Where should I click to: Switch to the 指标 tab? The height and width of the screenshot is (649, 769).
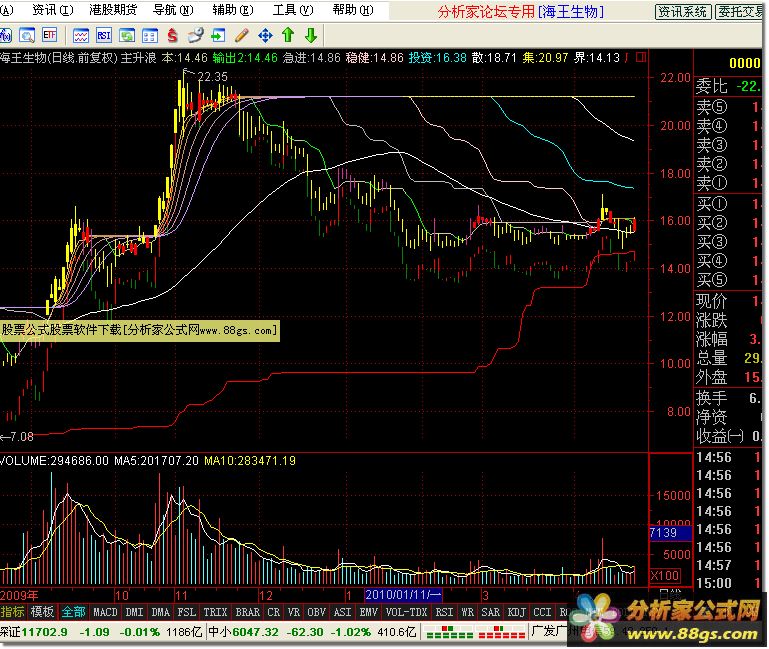click(x=13, y=612)
